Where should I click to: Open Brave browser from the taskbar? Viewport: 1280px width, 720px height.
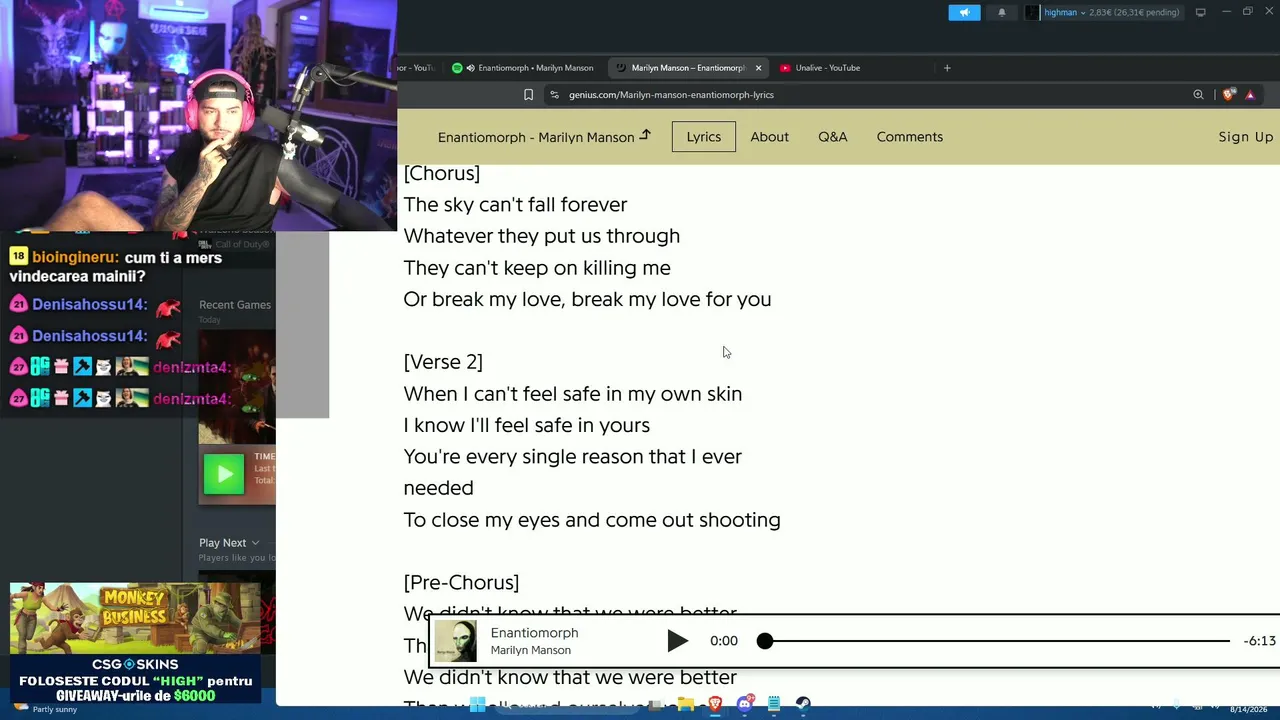715,705
